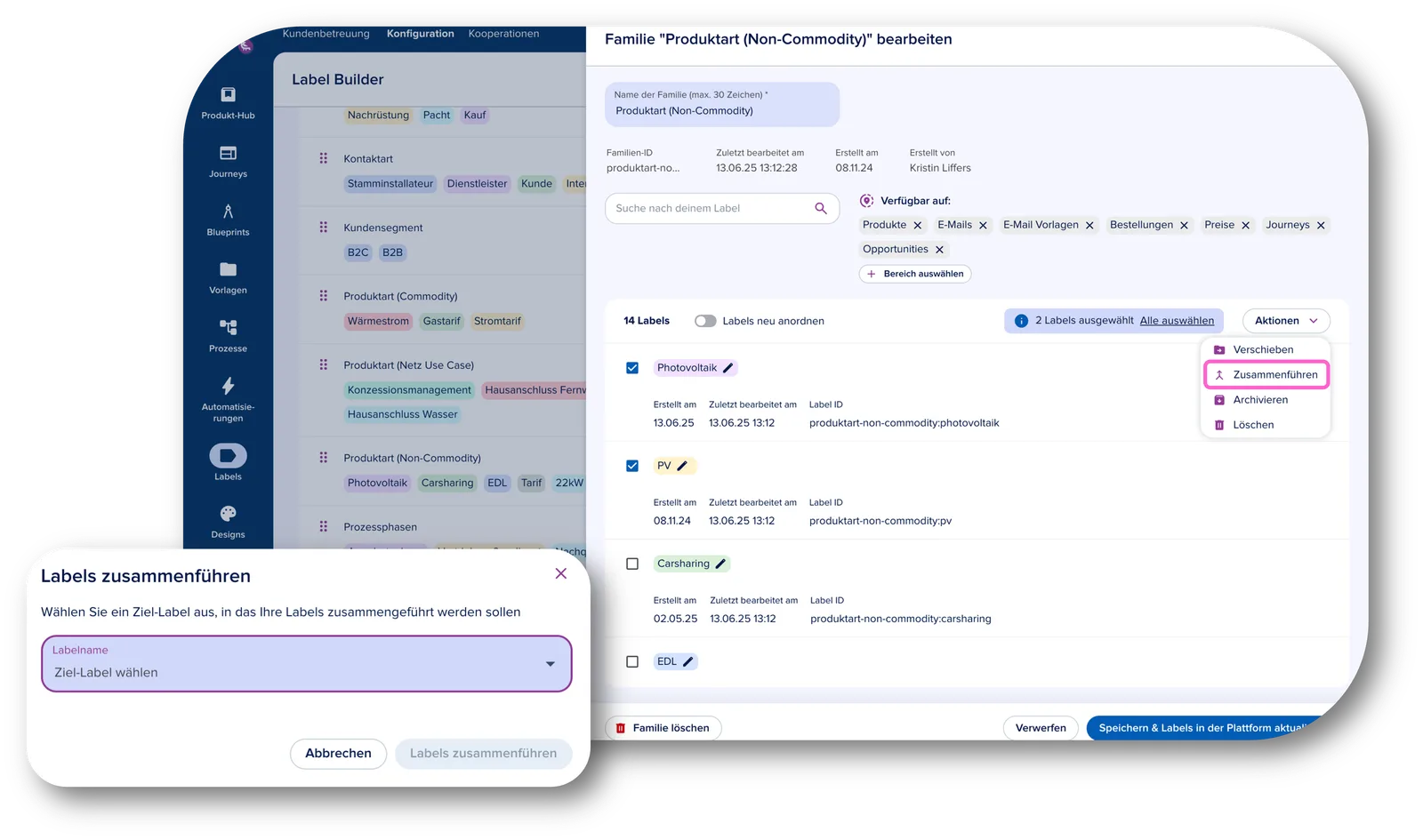Edit the PV label pencil icon
Image resolution: width=1423 pixels, height=840 pixels.
tap(682, 466)
